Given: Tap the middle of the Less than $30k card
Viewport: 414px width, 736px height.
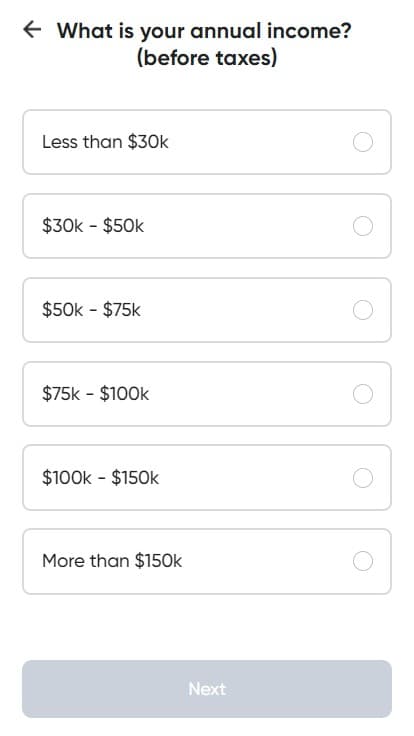Looking at the screenshot, I should [x=207, y=142].
